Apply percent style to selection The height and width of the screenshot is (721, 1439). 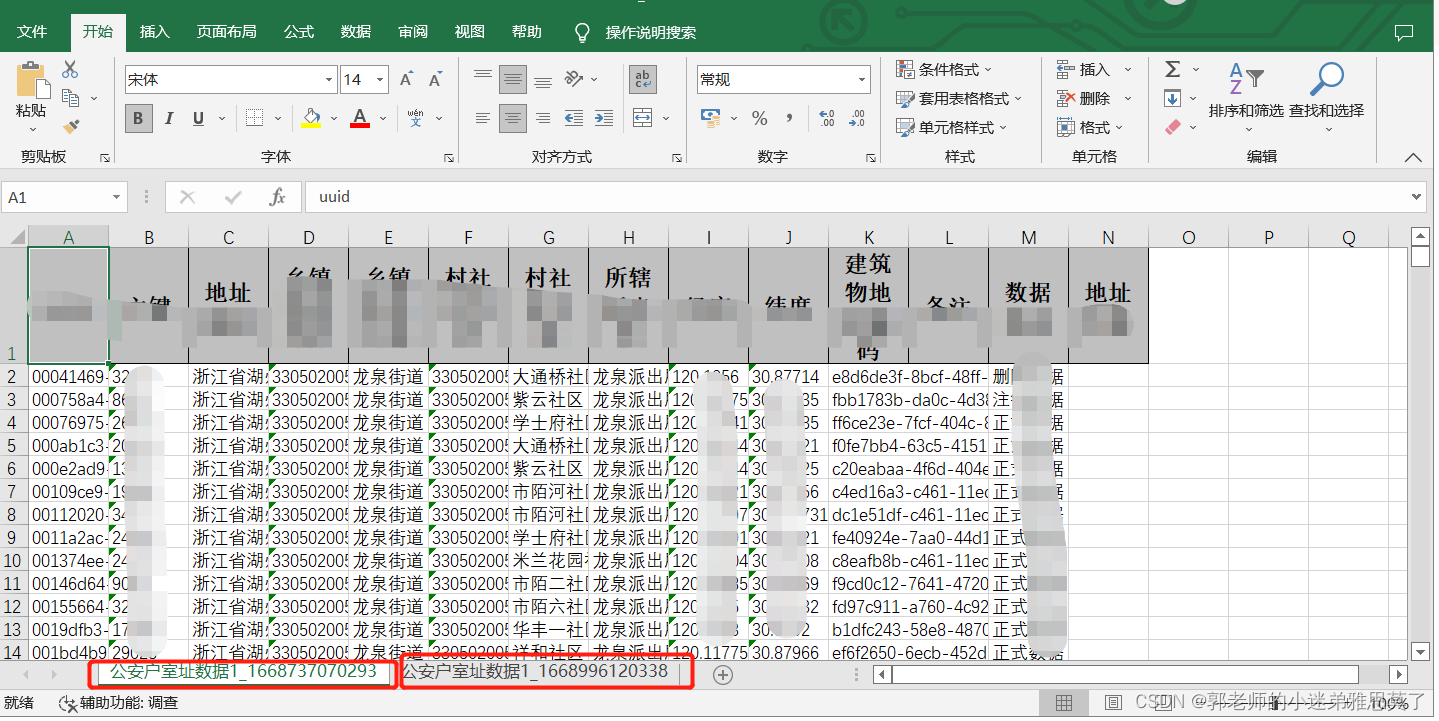coord(759,118)
